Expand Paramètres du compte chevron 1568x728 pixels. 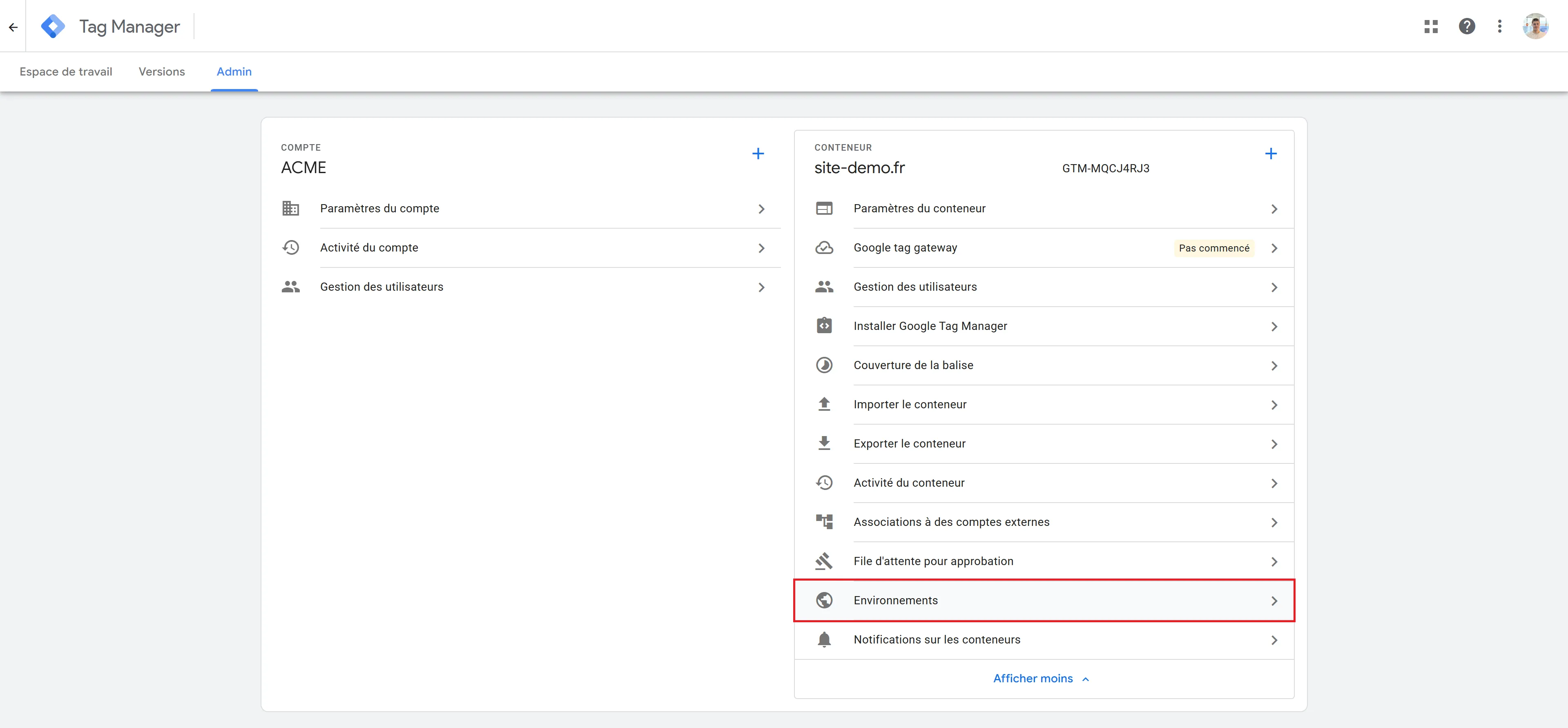click(x=761, y=209)
